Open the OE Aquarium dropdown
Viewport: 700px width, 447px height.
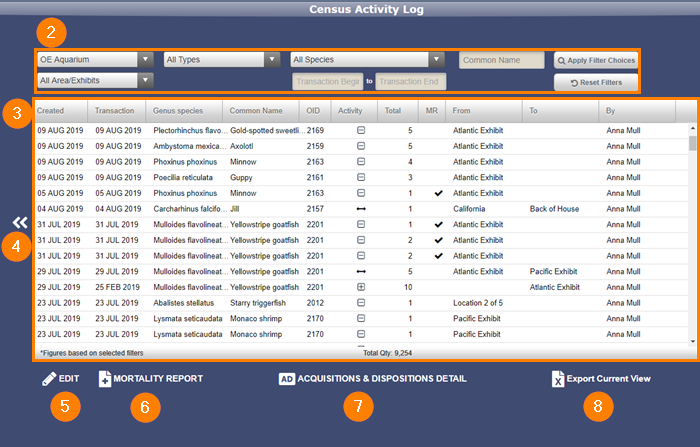tap(96, 59)
